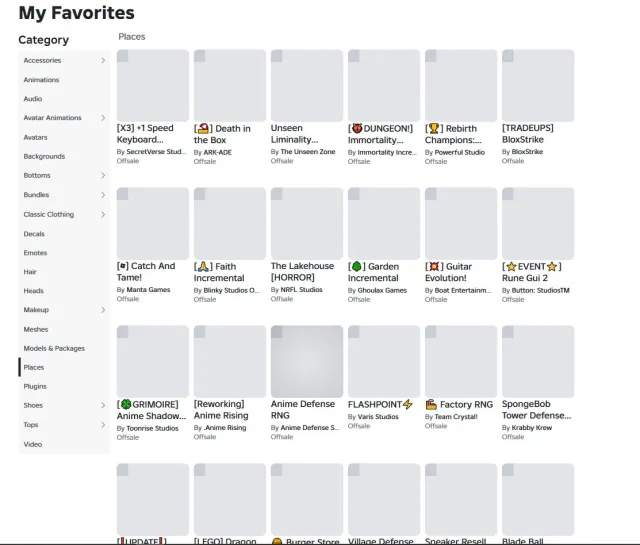Open the Unseen Liminality thumbnail image
The width and height of the screenshot is (640, 545).
pyautogui.click(x=307, y=85)
